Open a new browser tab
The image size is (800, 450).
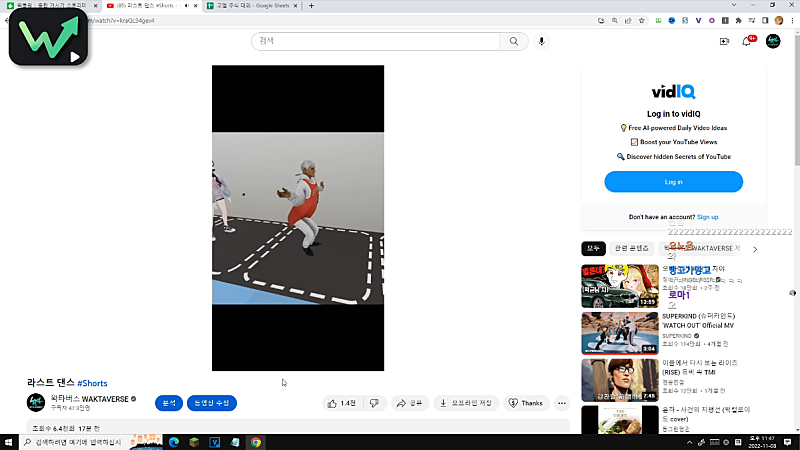coord(311,6)
